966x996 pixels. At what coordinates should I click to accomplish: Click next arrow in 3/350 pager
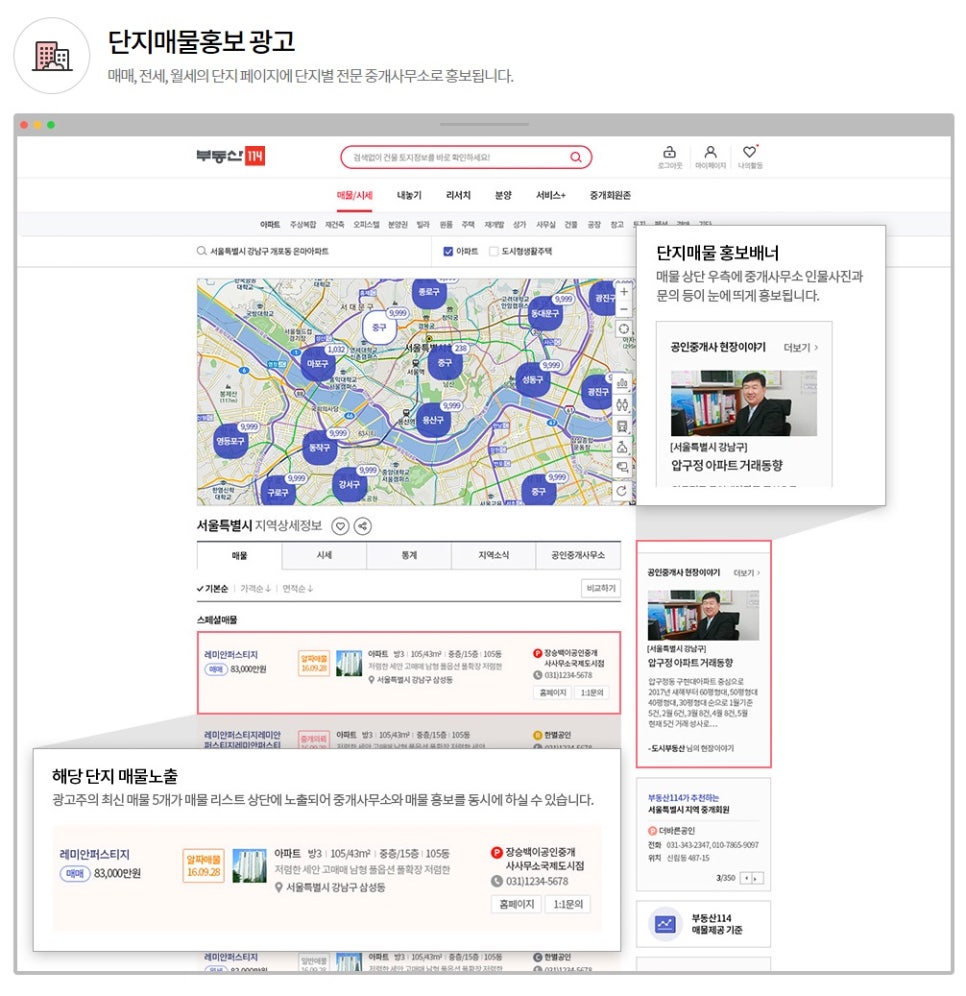point(756,878)
